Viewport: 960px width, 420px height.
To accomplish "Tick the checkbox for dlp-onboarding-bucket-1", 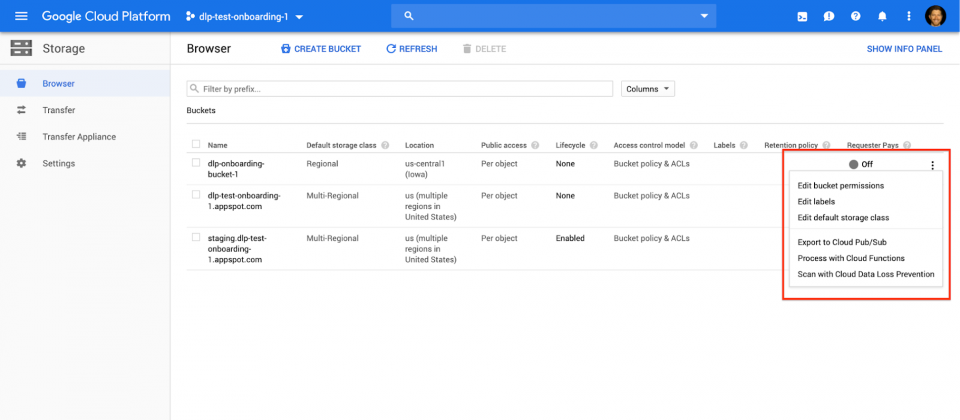I will pyautogui.click(x=196, y=163).
